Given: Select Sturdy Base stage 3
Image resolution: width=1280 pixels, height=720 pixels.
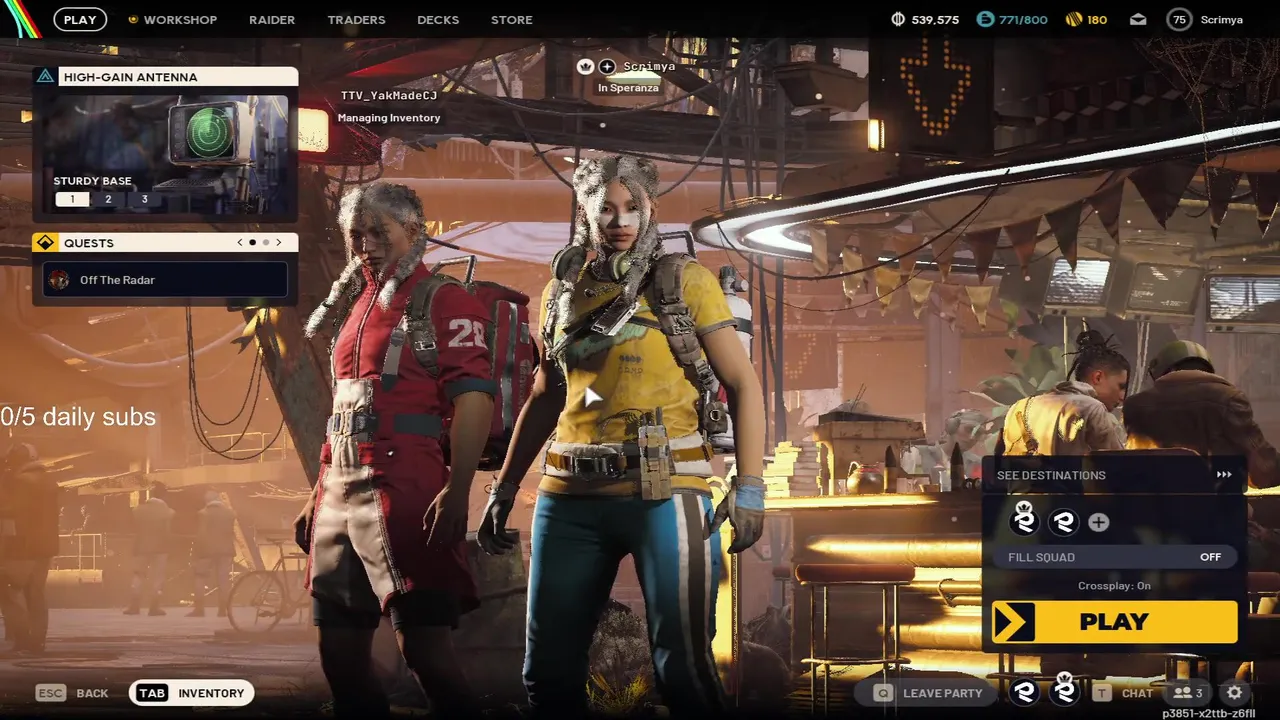Looking at the screenshot, I should pyautogui.click(x=144, y=199).
